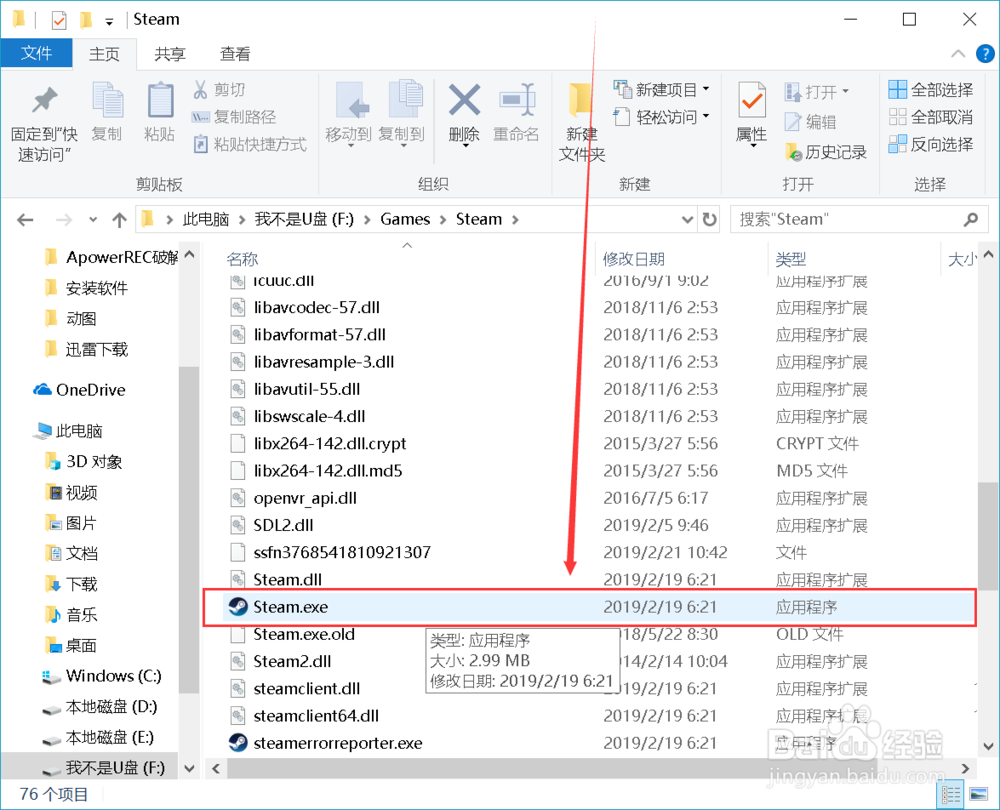The width and height of the screenshot is (1000, 810).
Task: Open the File (文件) tab
Action: (x=36, y=54)
